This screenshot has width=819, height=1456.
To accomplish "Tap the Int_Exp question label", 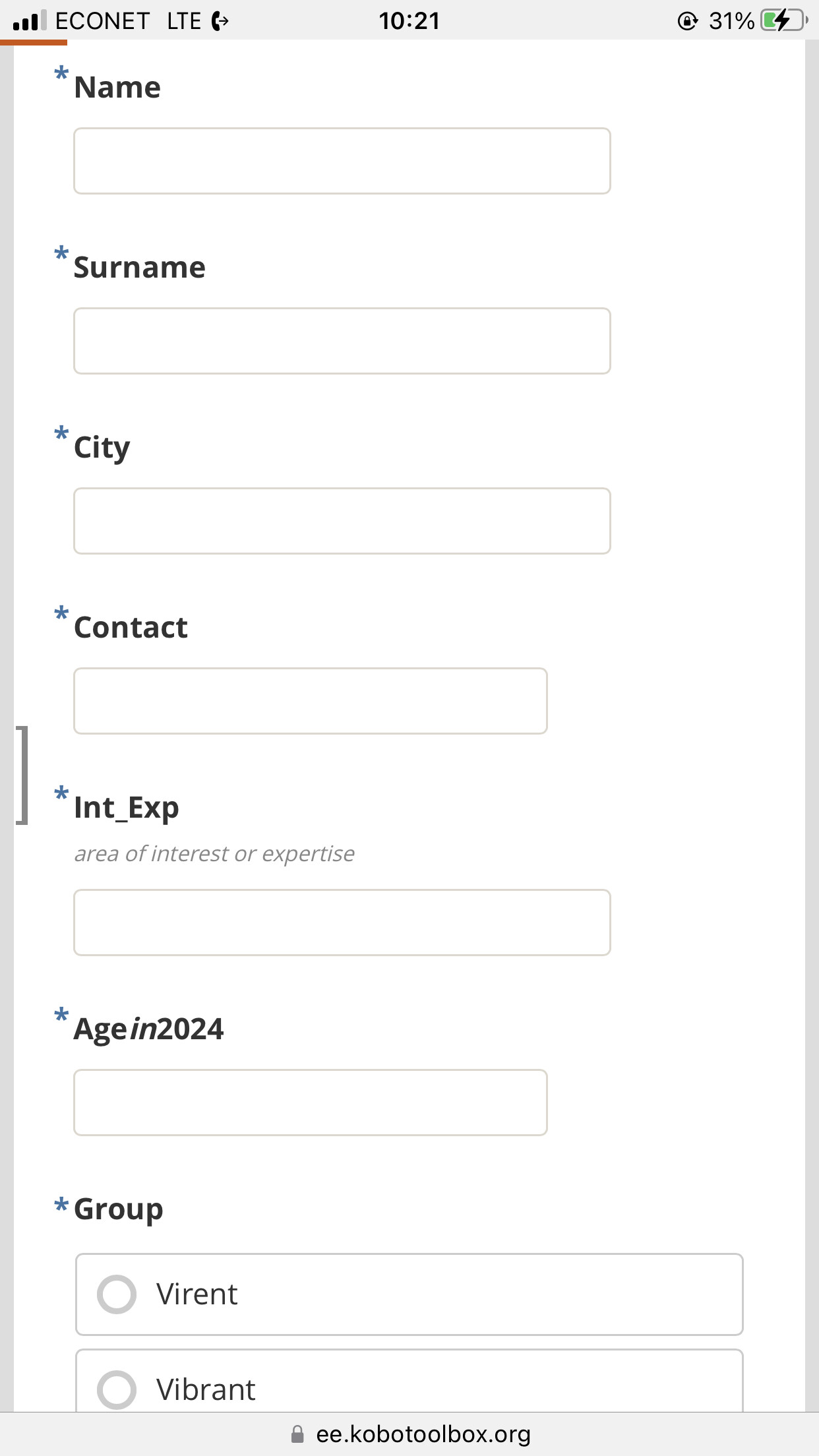I will tap(127, 808).
